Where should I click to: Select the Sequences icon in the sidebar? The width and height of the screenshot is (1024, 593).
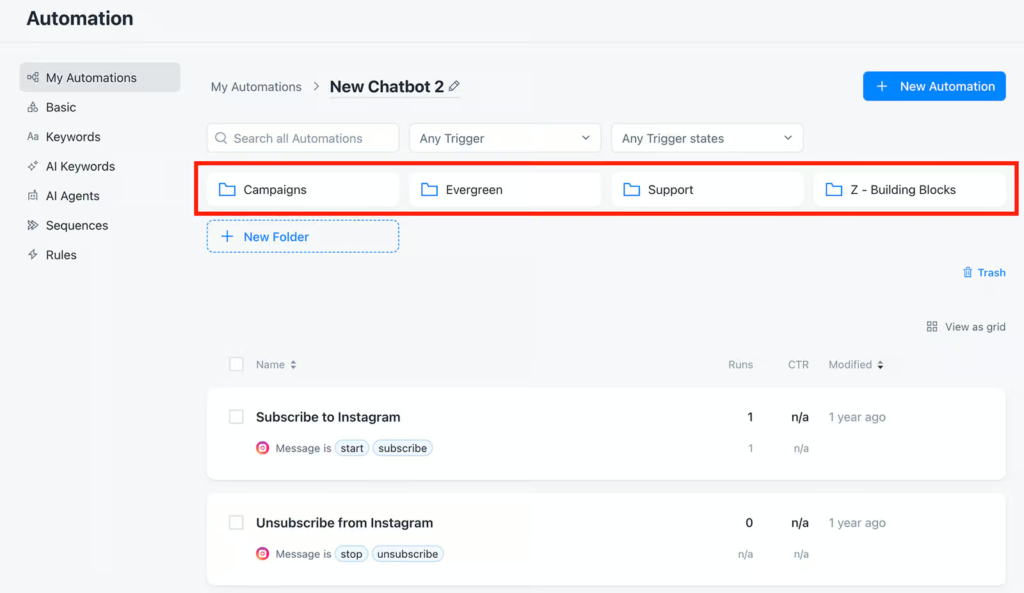32,225
